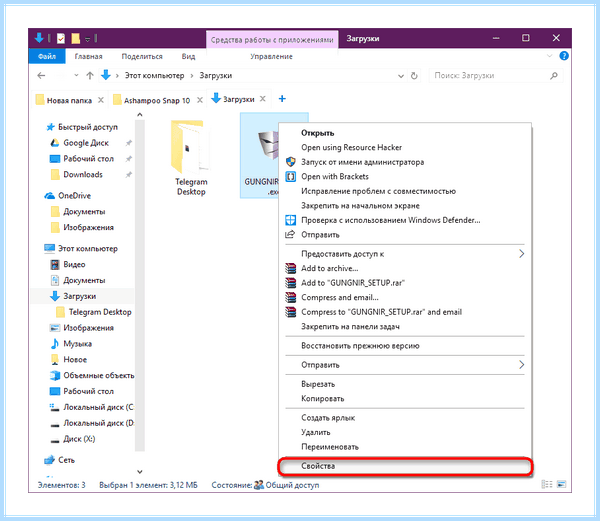Refresh the current folder
This screenshot has height=521, width=600.
[x=414, y=76]
